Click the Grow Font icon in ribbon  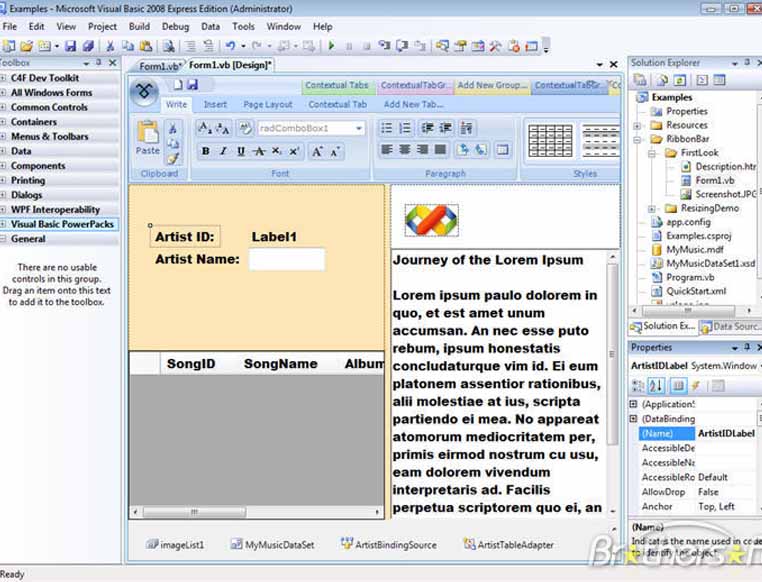pyautogui.click(x=317, y=151)
